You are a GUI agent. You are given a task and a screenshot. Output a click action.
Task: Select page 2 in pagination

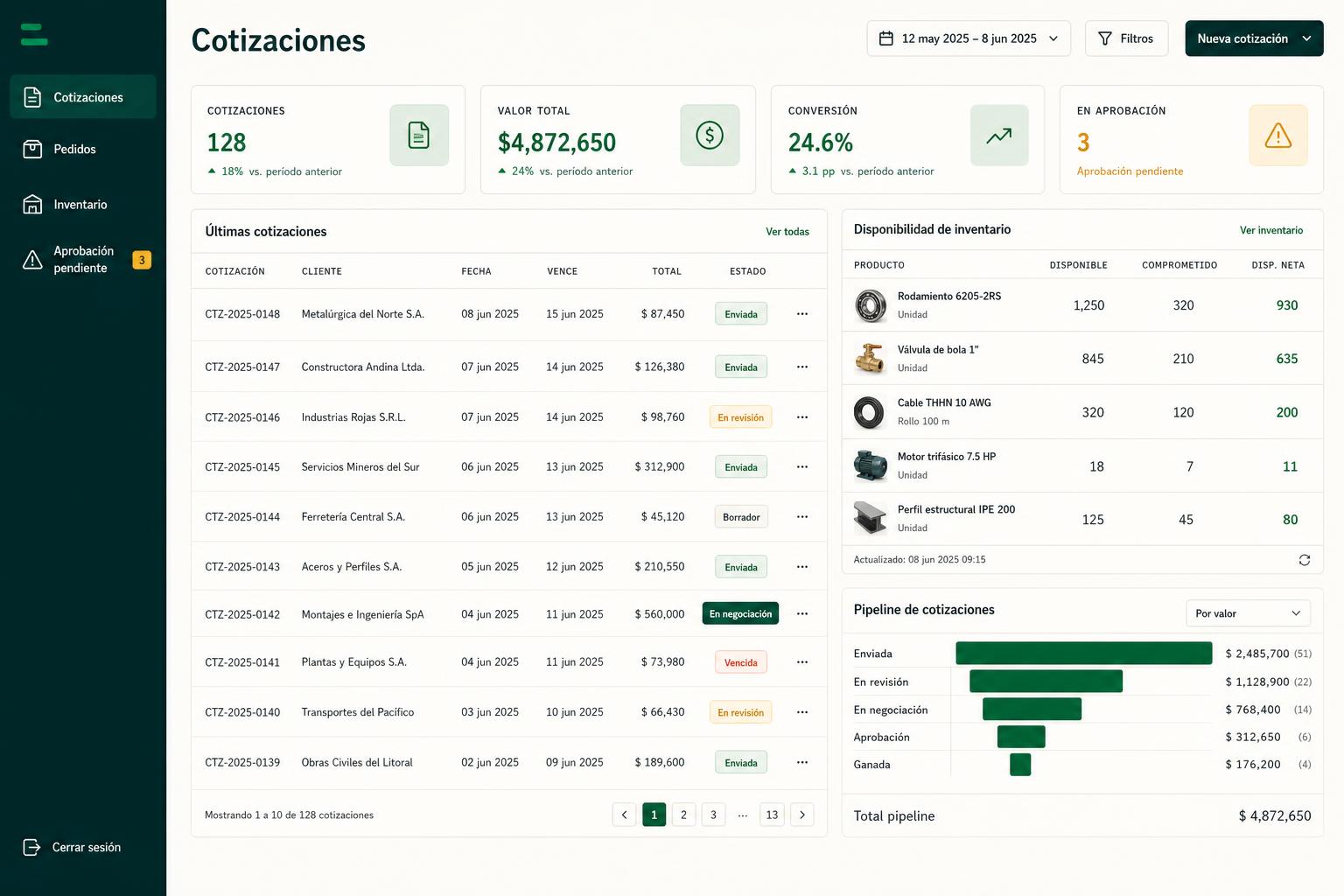[x=683, y=815]
